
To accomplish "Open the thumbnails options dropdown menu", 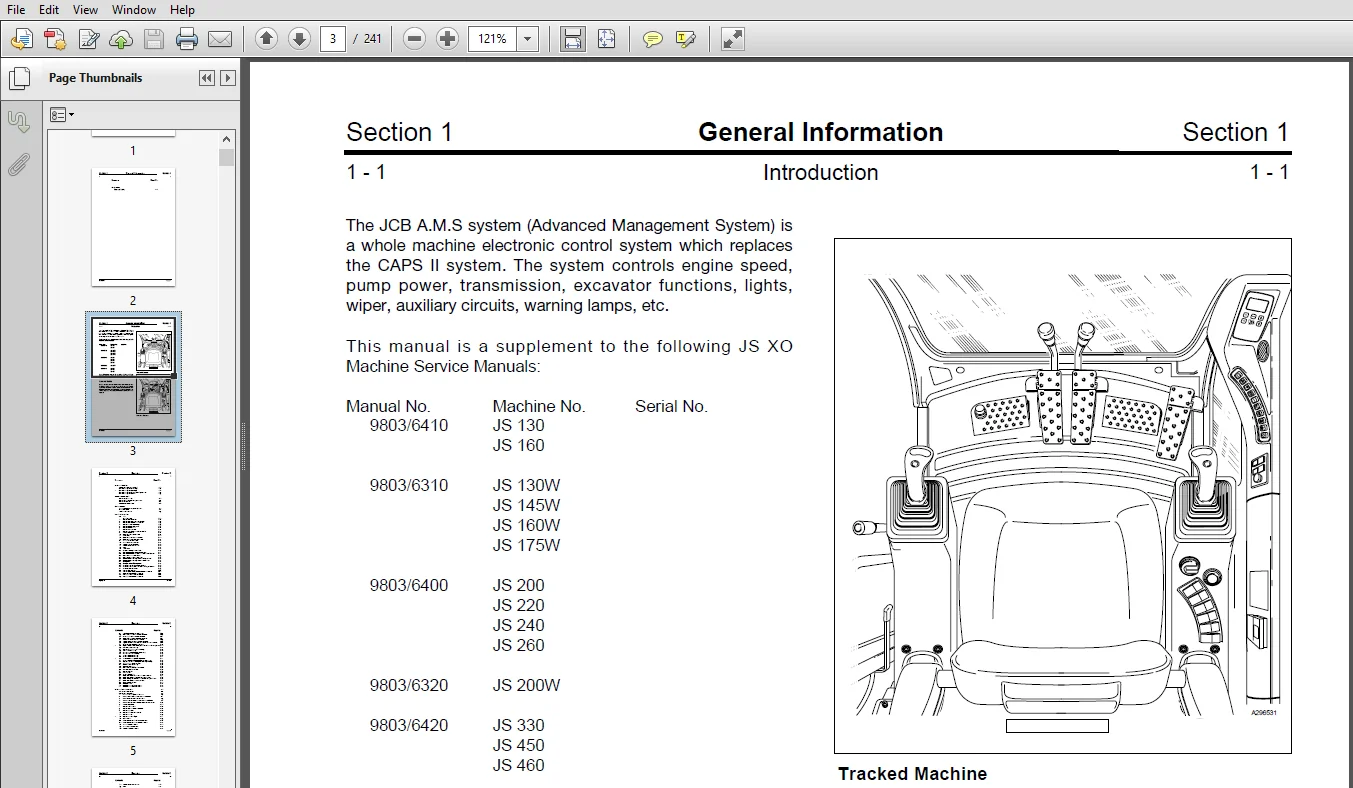I will pyautogui.click(x=62, y=115).
